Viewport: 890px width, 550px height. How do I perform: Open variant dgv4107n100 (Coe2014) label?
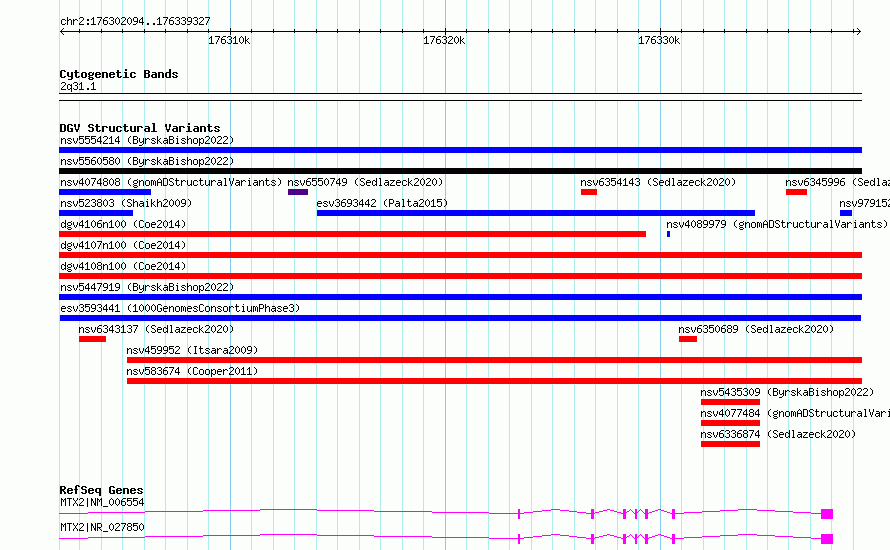(x=123, y=245)
